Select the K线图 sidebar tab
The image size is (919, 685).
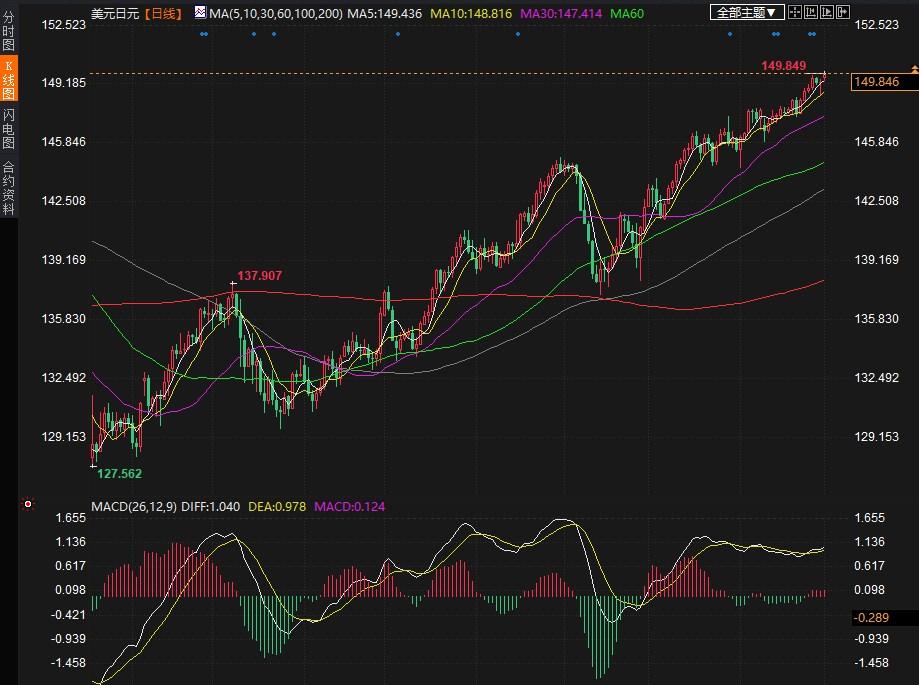pyautogui.click(x=8, y=80)
